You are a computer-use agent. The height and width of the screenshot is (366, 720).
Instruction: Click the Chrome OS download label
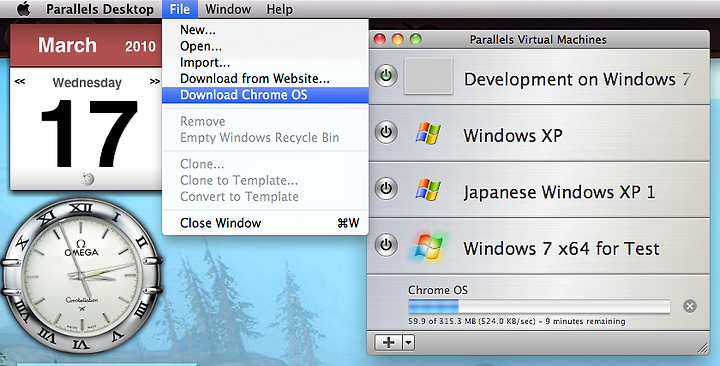coord(438,290)
